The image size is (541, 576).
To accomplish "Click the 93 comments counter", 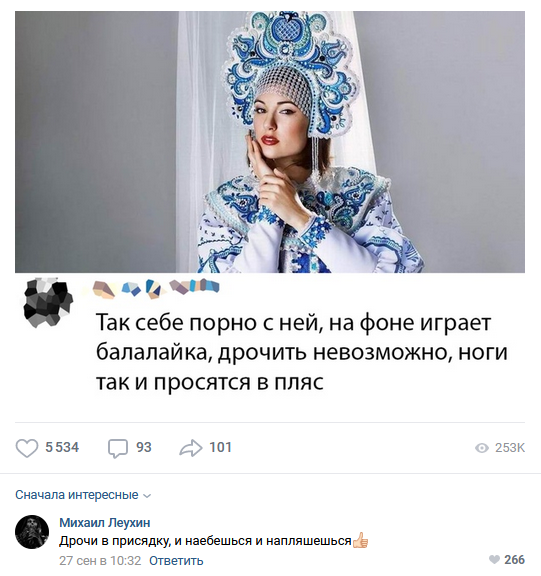I will click(x=144, y=447).
